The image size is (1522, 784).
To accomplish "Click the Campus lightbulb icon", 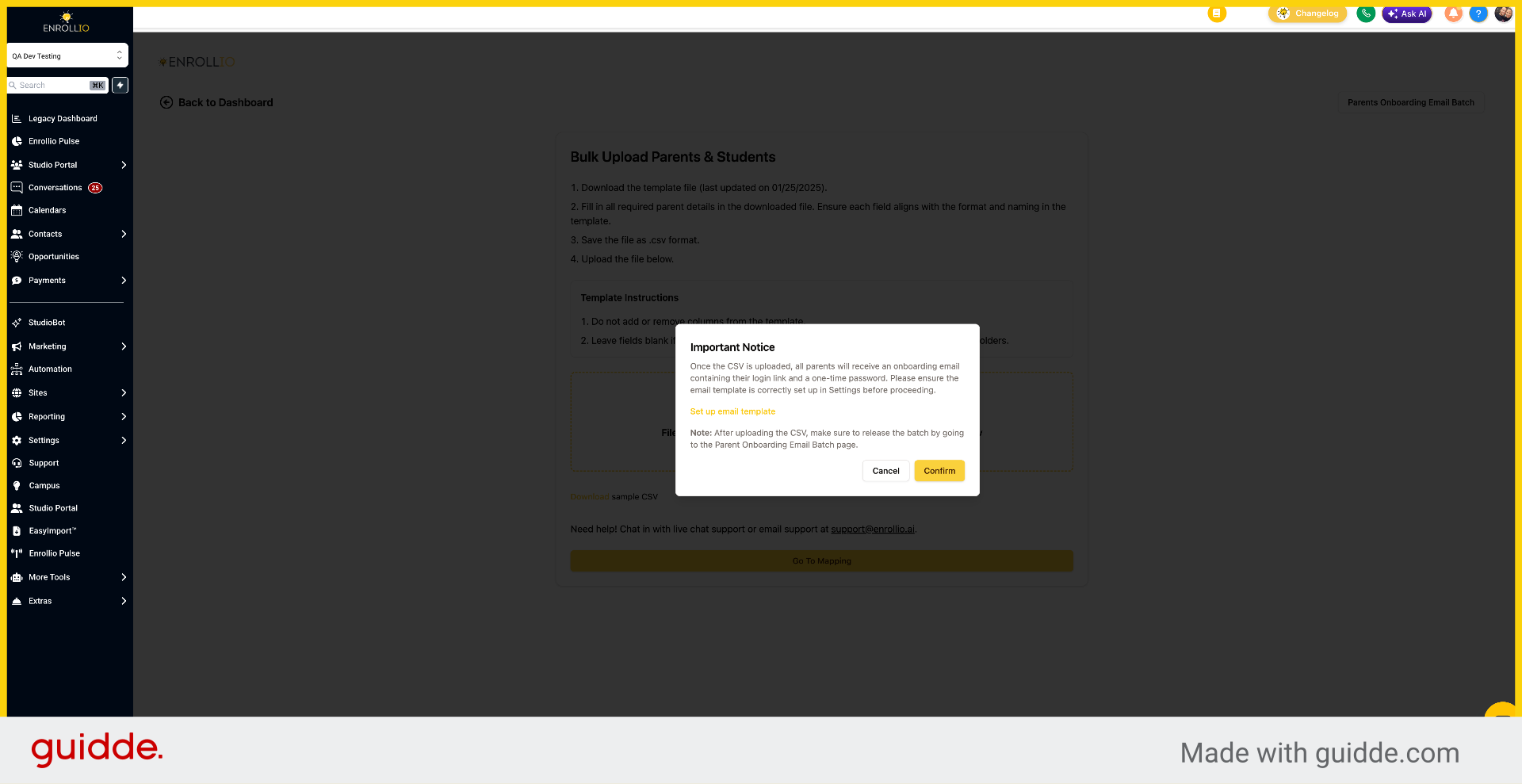I will [x=17, y=486].
